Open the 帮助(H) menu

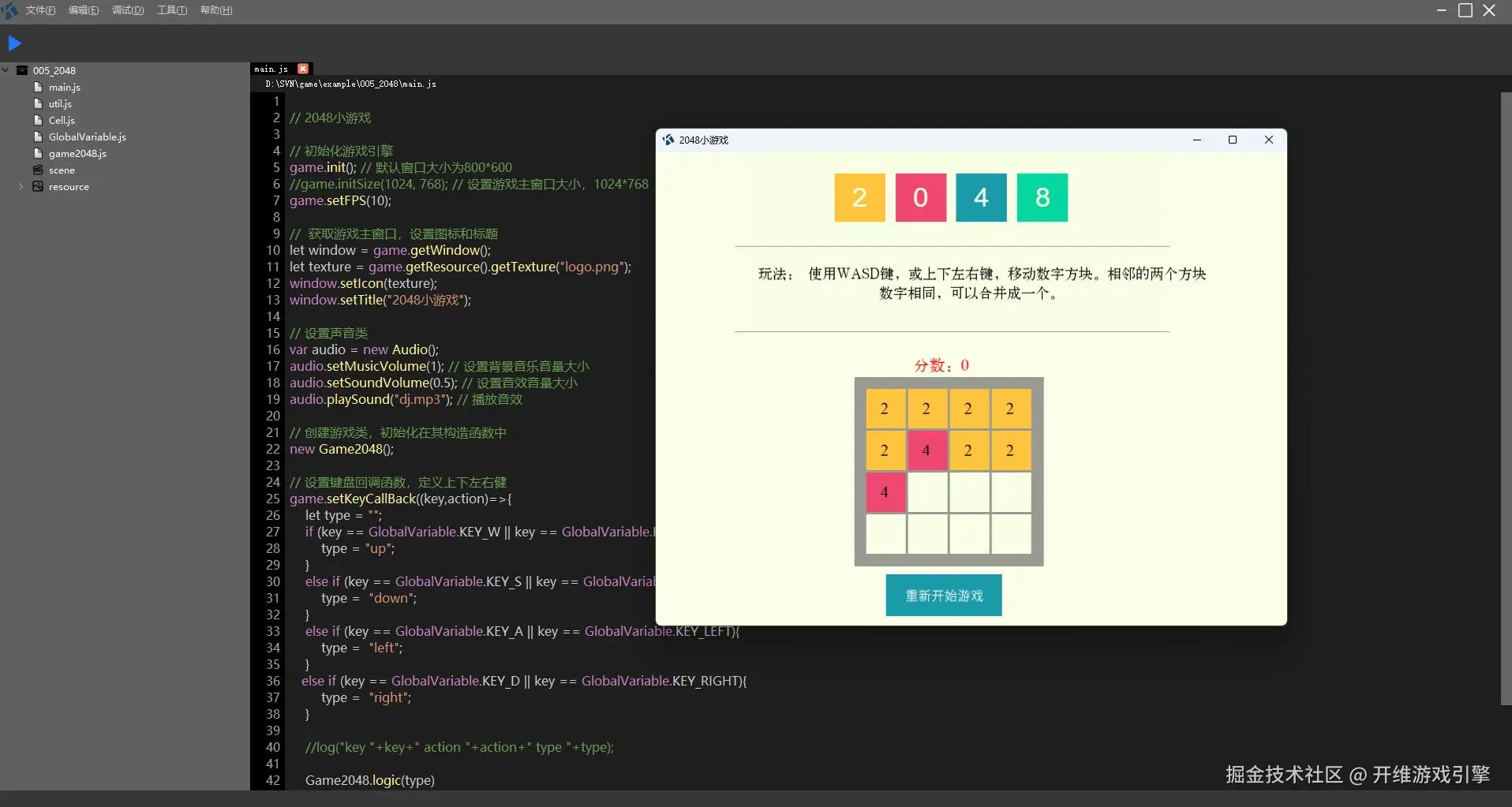pyautogui.click(x=216, y=10)
